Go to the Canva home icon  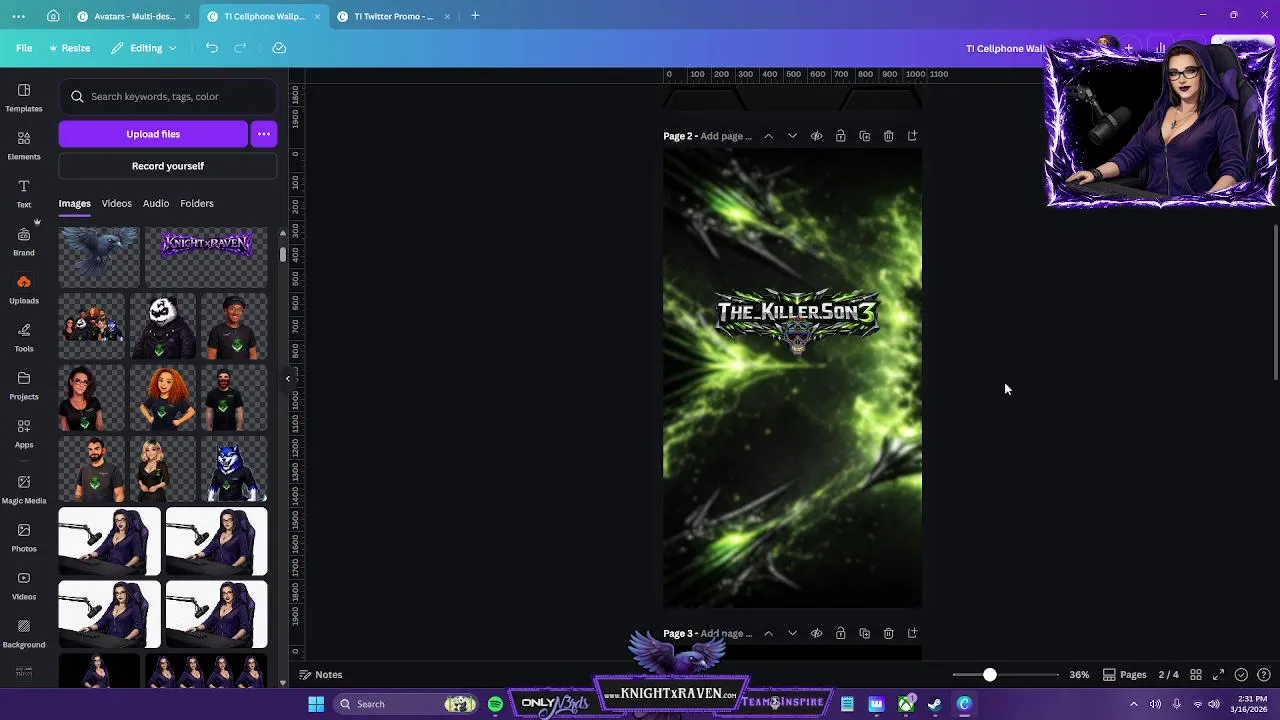(53, 16)
